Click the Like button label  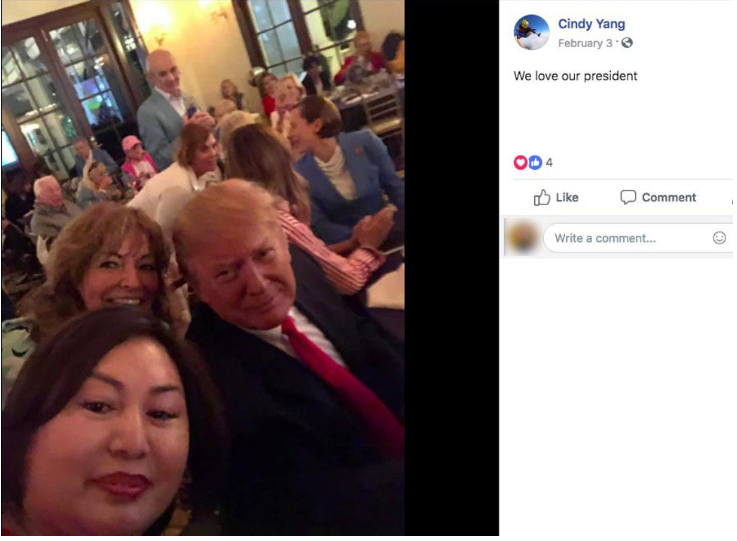(567, 197)
